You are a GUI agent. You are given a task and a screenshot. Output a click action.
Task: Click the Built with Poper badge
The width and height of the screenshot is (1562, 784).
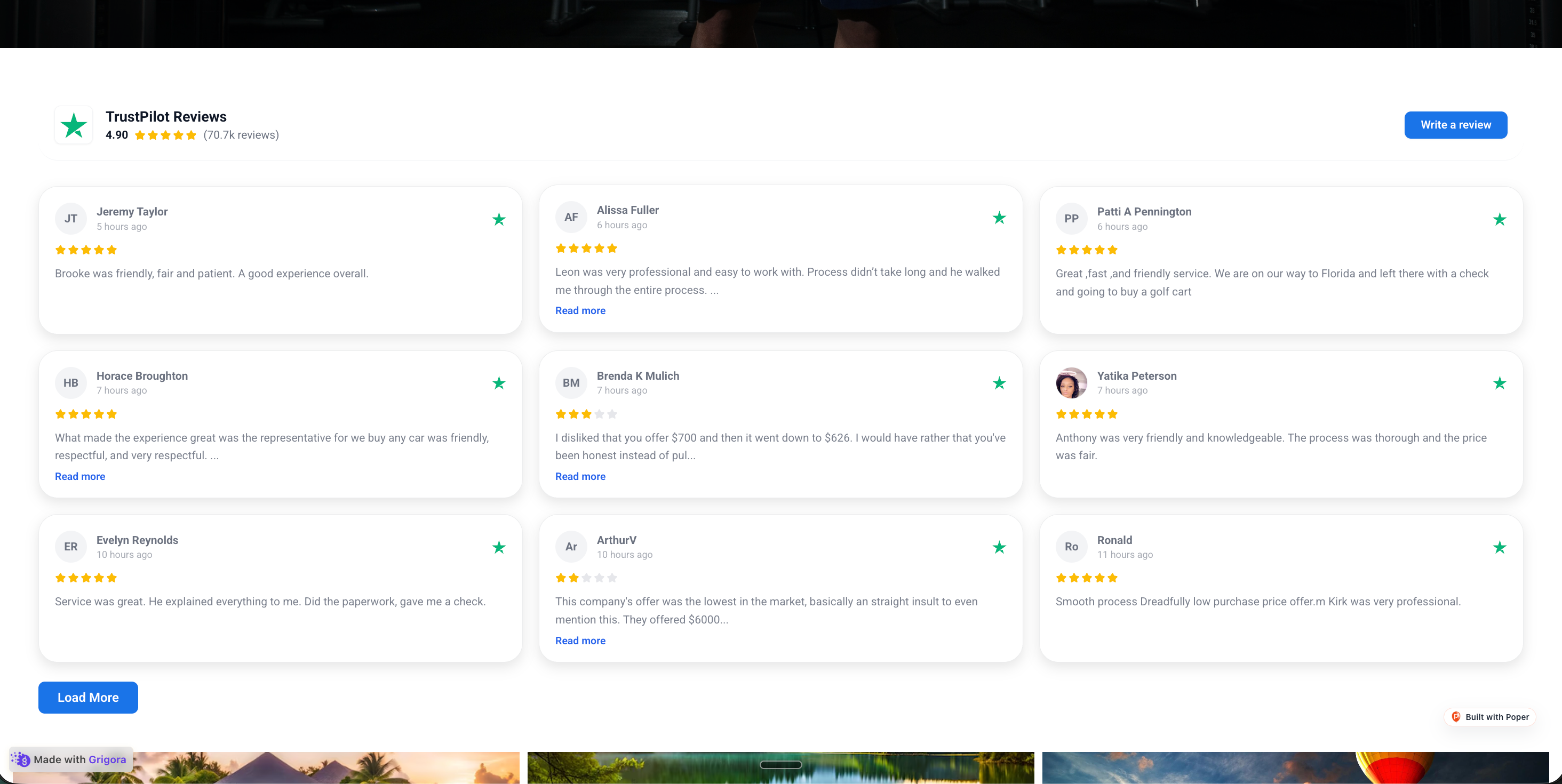click(x=1491, y=717)
